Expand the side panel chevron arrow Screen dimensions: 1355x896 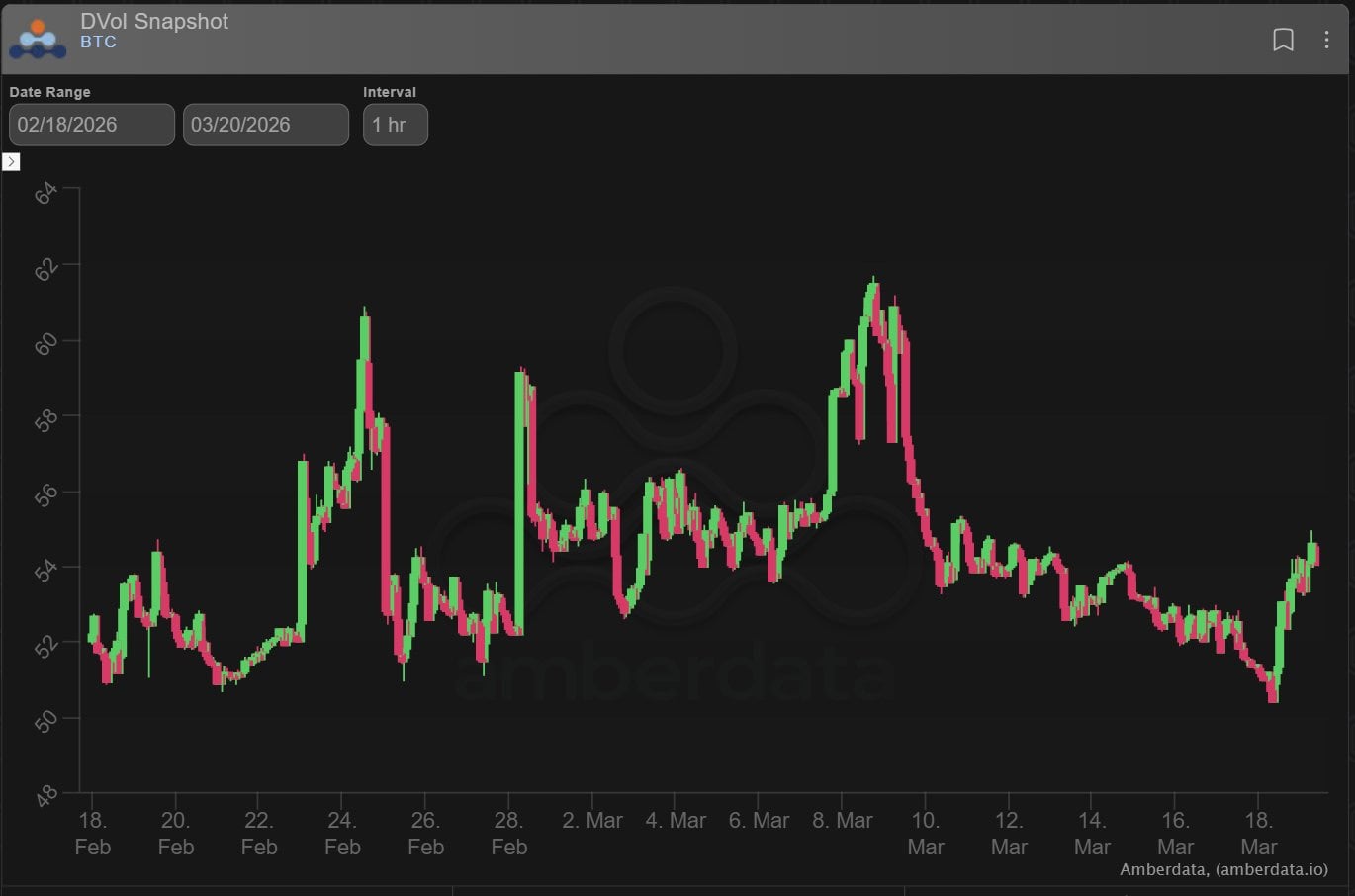pyautogui.click(x=11, y=161)
